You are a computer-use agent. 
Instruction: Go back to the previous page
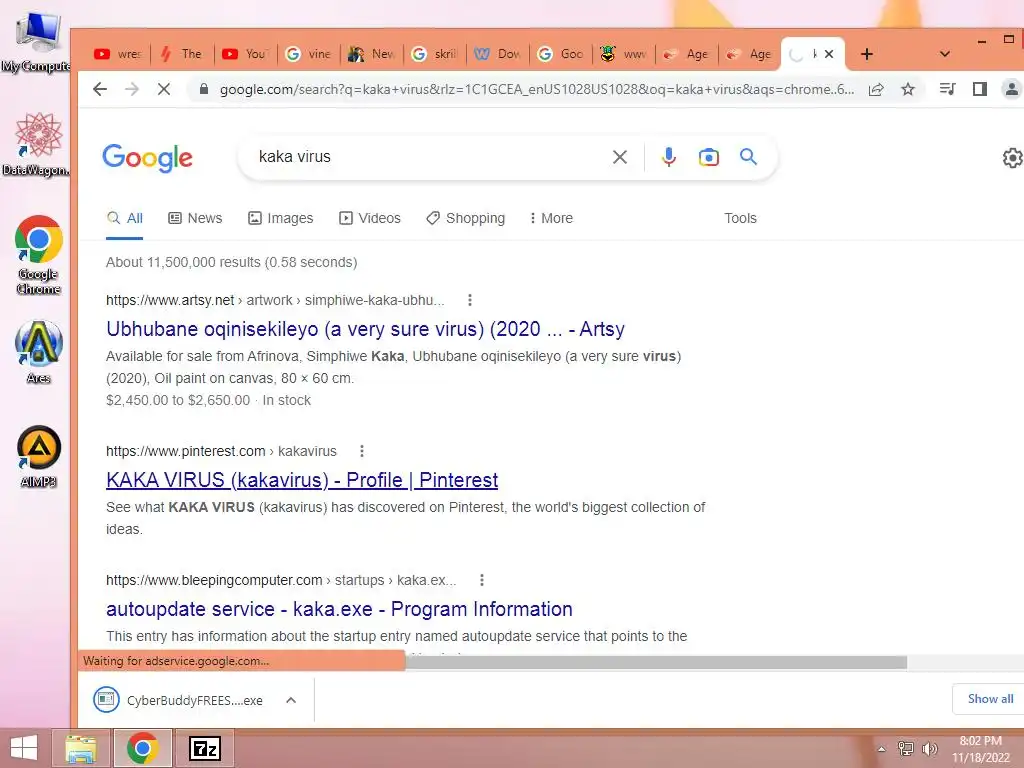click(100, 89)
